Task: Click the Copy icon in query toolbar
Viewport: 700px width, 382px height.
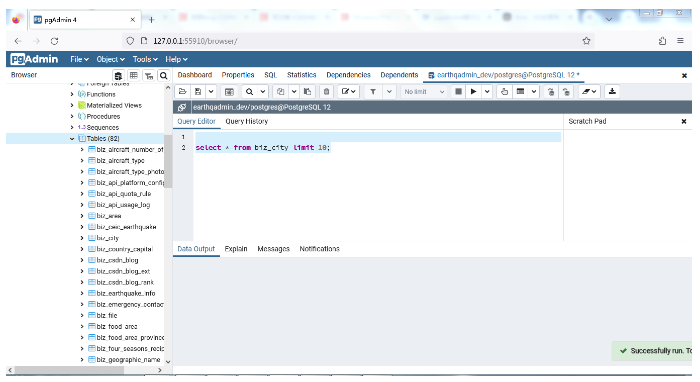Action: pyautogui.click(x=280, y=91)
